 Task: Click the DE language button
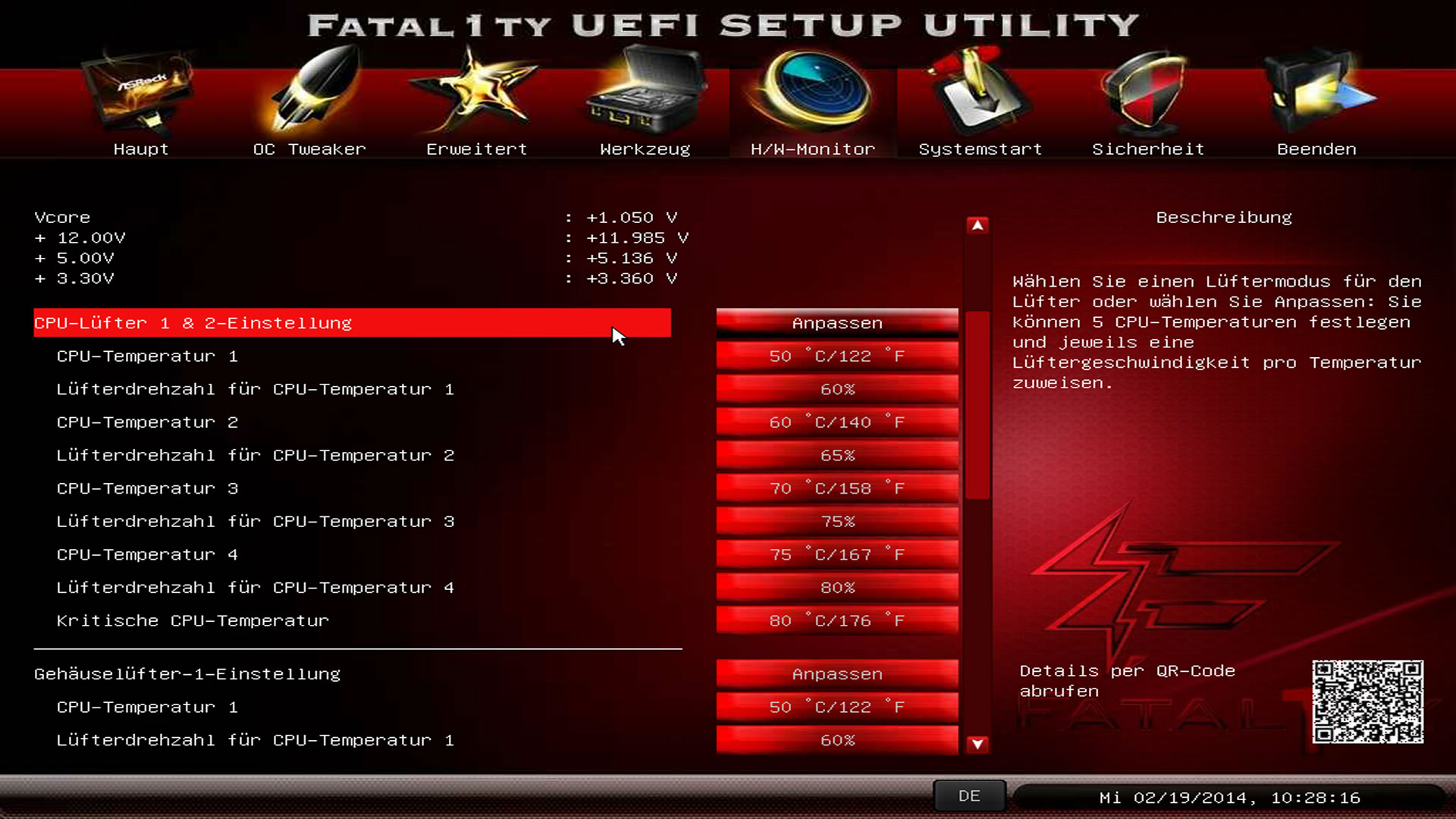[969, 796]
